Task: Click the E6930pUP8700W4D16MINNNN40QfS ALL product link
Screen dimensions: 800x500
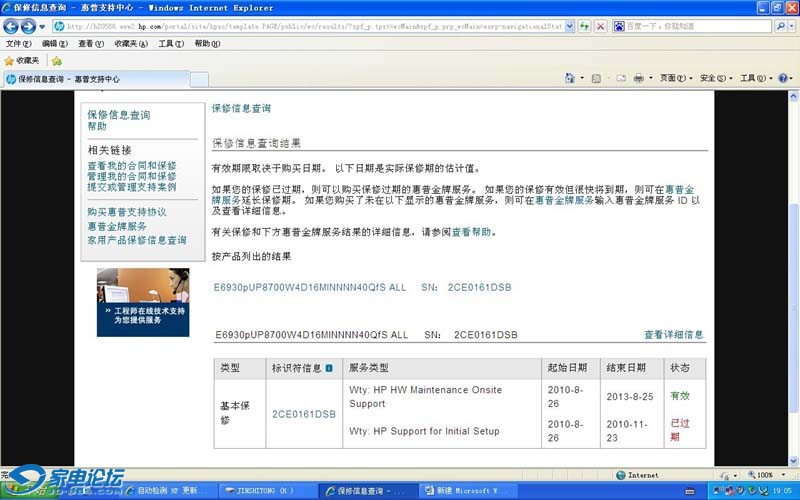Action: (310, 287)
